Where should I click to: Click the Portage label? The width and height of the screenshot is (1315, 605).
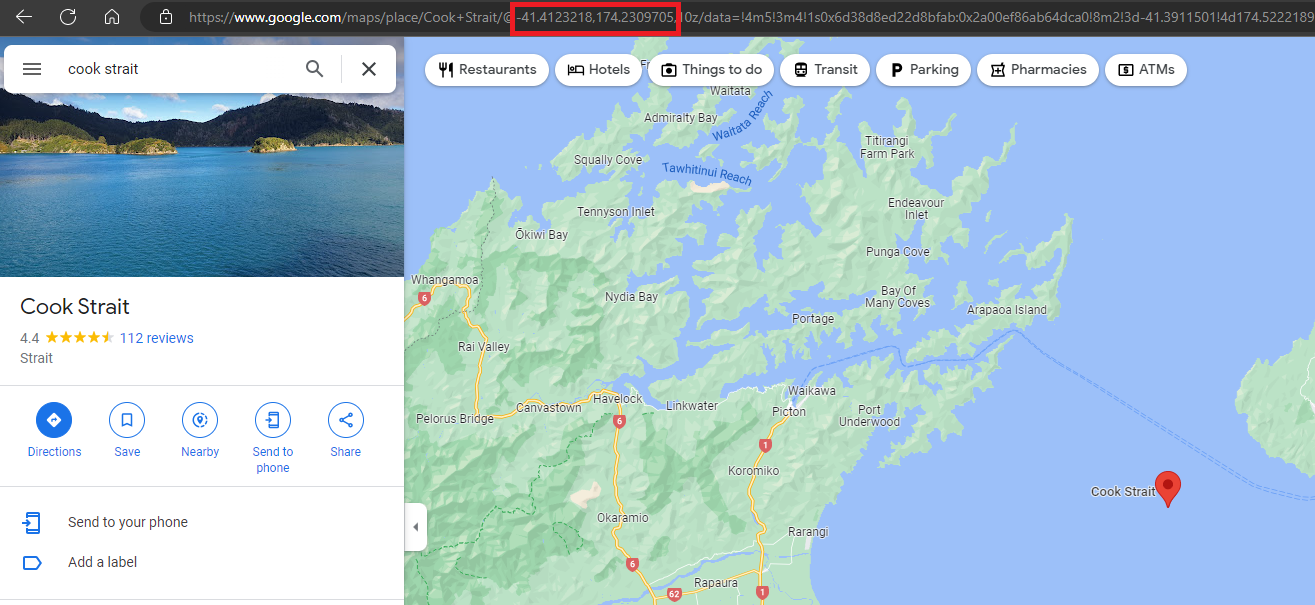point(813,319)
